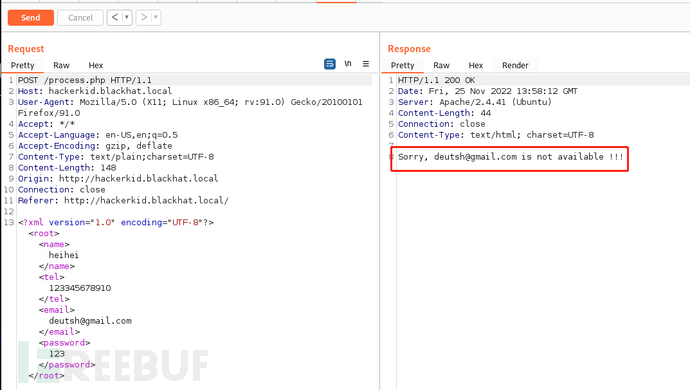Select the Response Pretty tab

pos(403,65)
